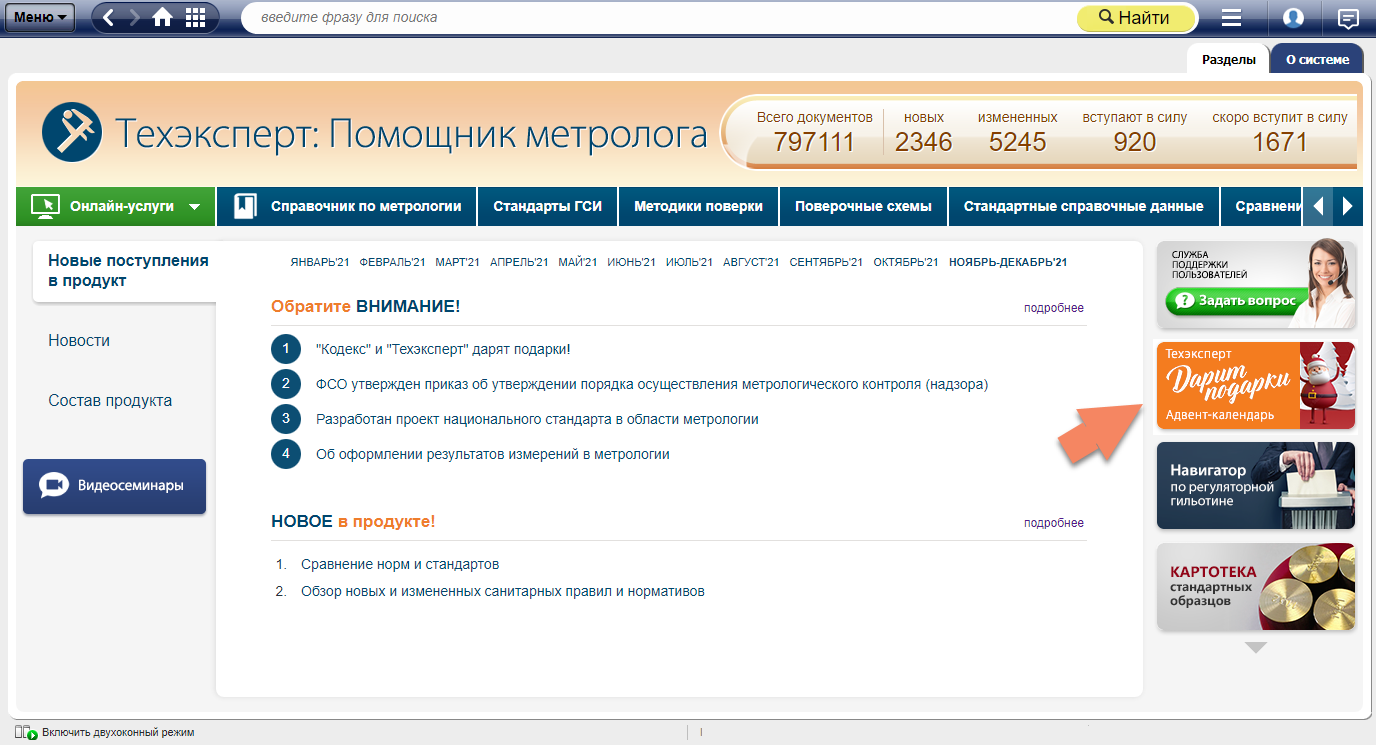Image resolution: width=1376 pixels, height=745 pixels.
Task: Select the СЕНТЯБРЬ'21 month link
Action: (x=826, y=263)
